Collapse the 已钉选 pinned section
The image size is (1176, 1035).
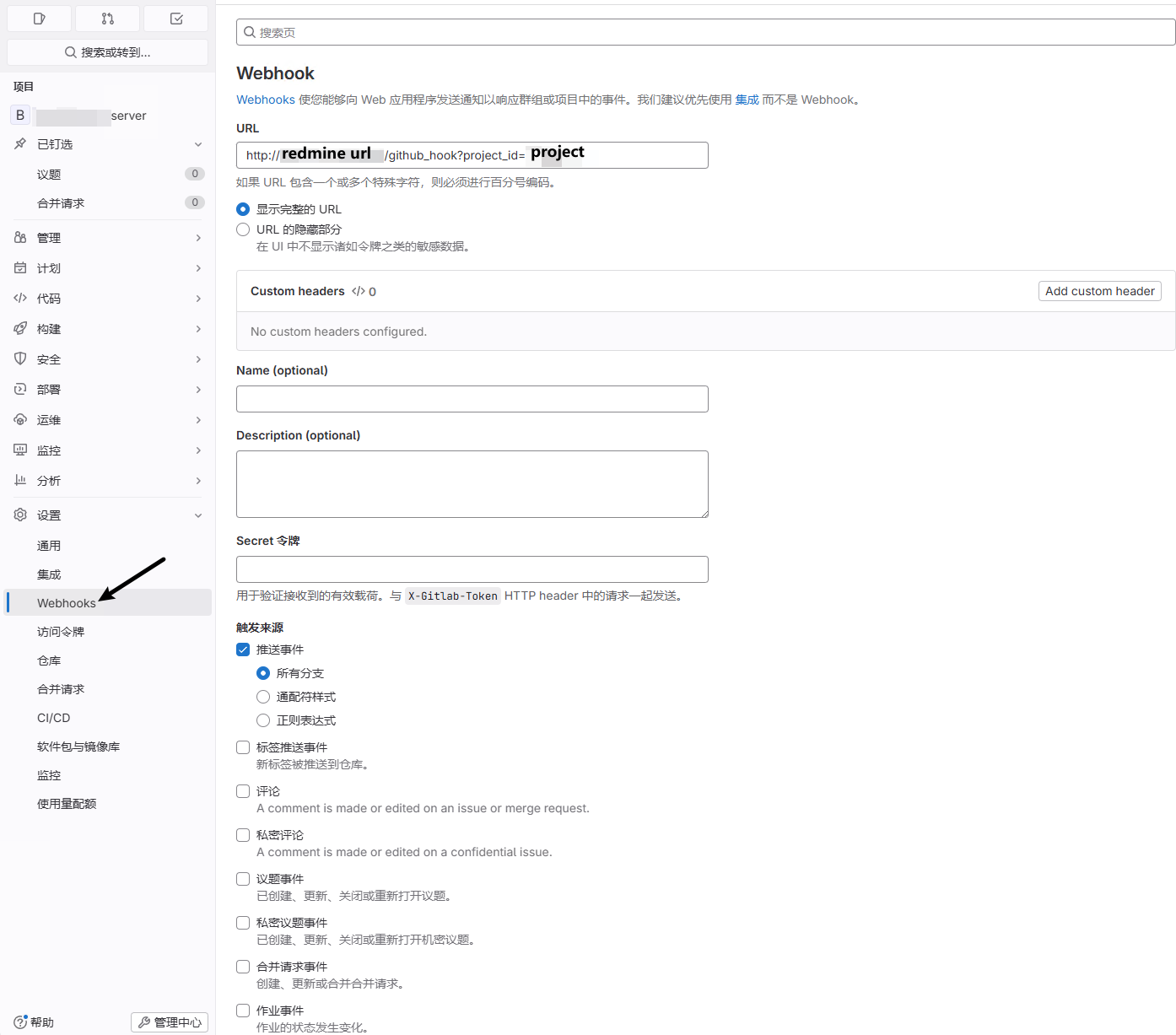click(x=198, y=144)
